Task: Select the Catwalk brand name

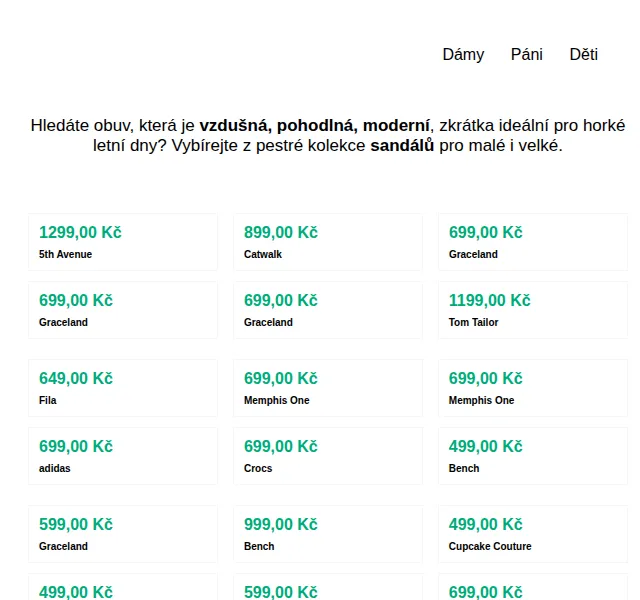Action: coord(263,254)
